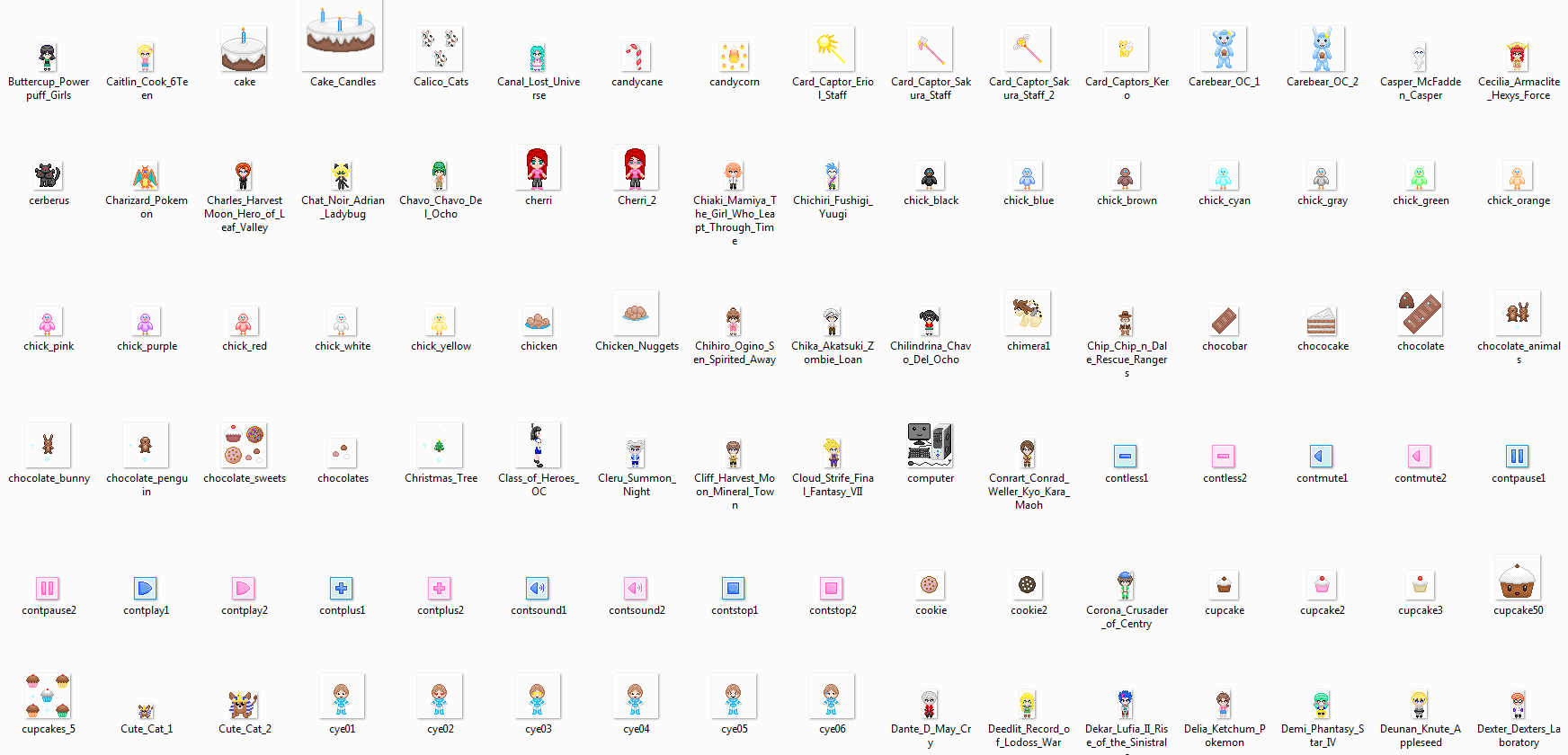1568x755 pixels.
Task: Click the 'Canal_Lost_Universe' file name
Action: click(539, 88)
